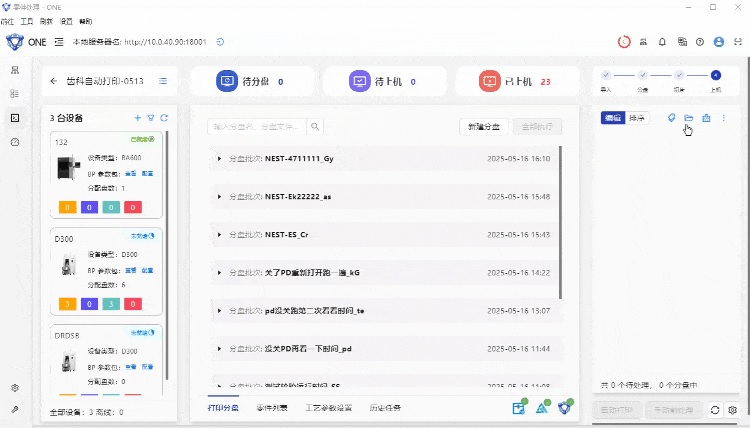Open the 帮助 menu in the menu bar
The height and width of the screenshot is (428, 750).
[86, 21]
